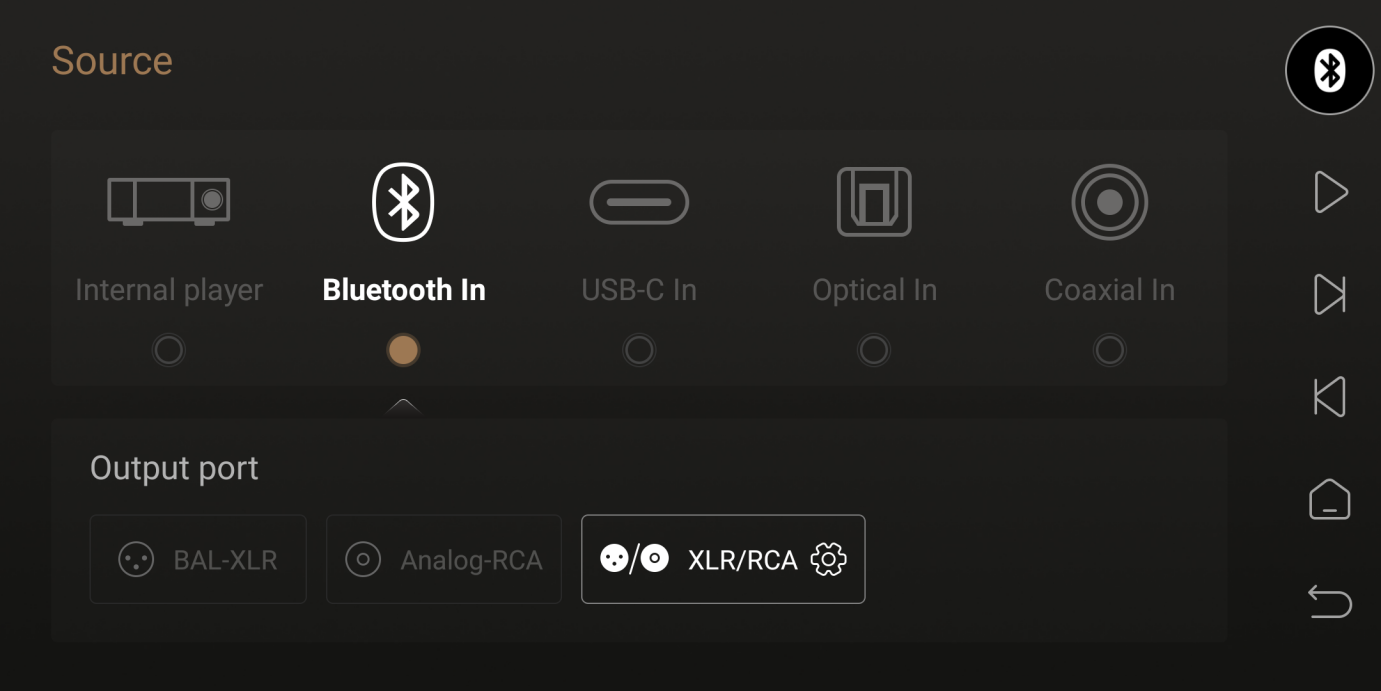1381x691 pixels.
Task: Pick the Optical In port icon
Action: (x=874, y=202)
